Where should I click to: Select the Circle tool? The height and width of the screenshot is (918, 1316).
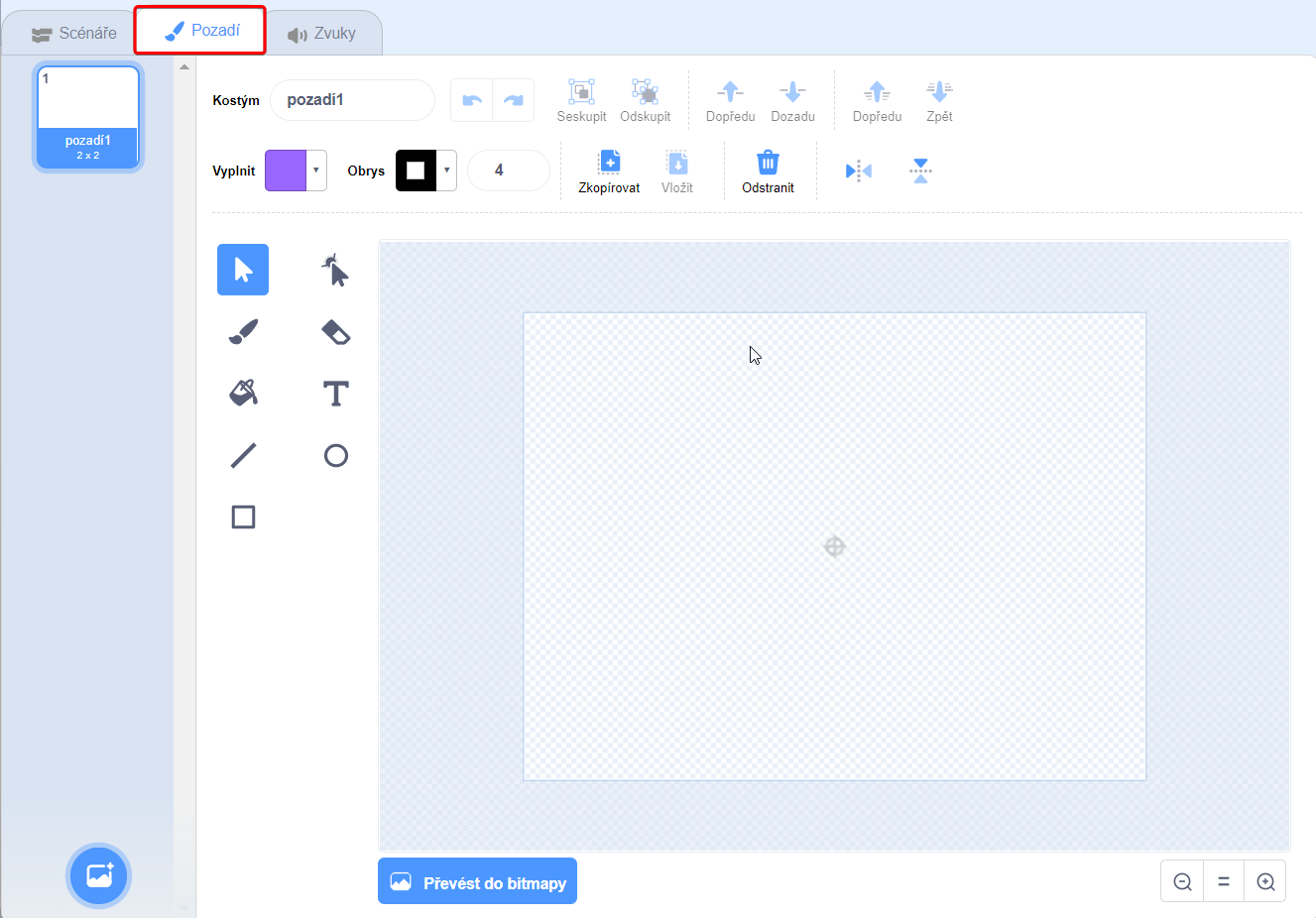(x=336, y=455)
